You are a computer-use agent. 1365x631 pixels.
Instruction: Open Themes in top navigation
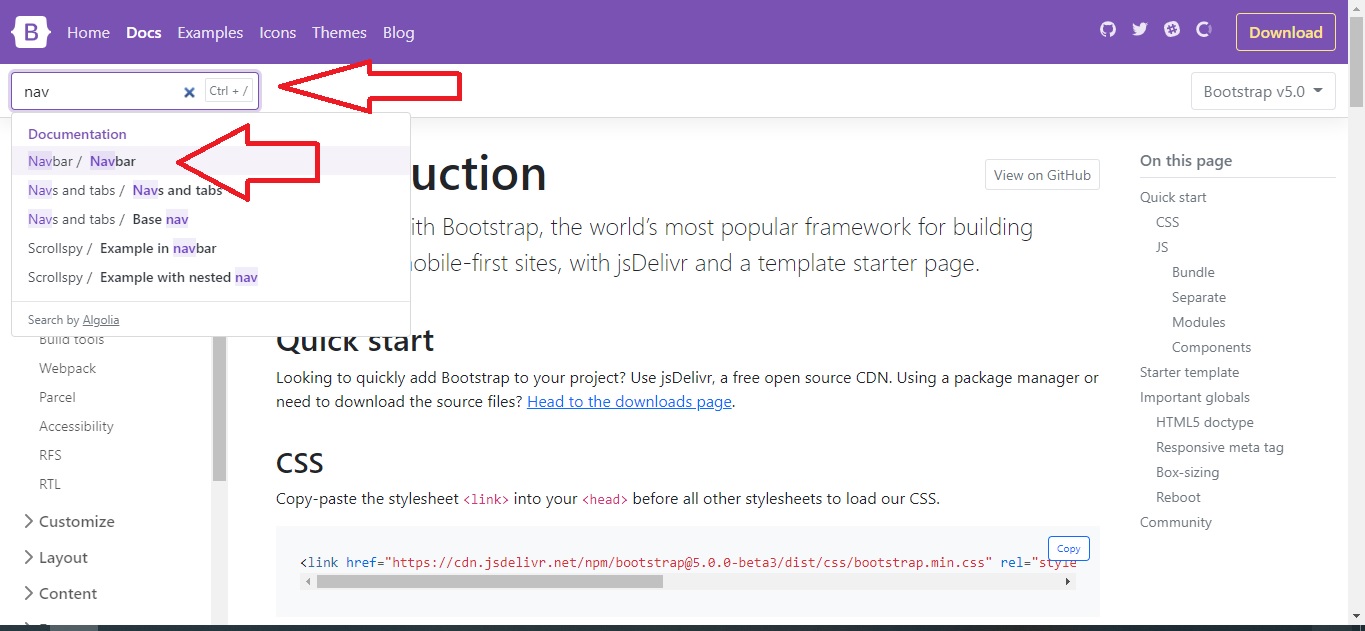pos(339,32)
